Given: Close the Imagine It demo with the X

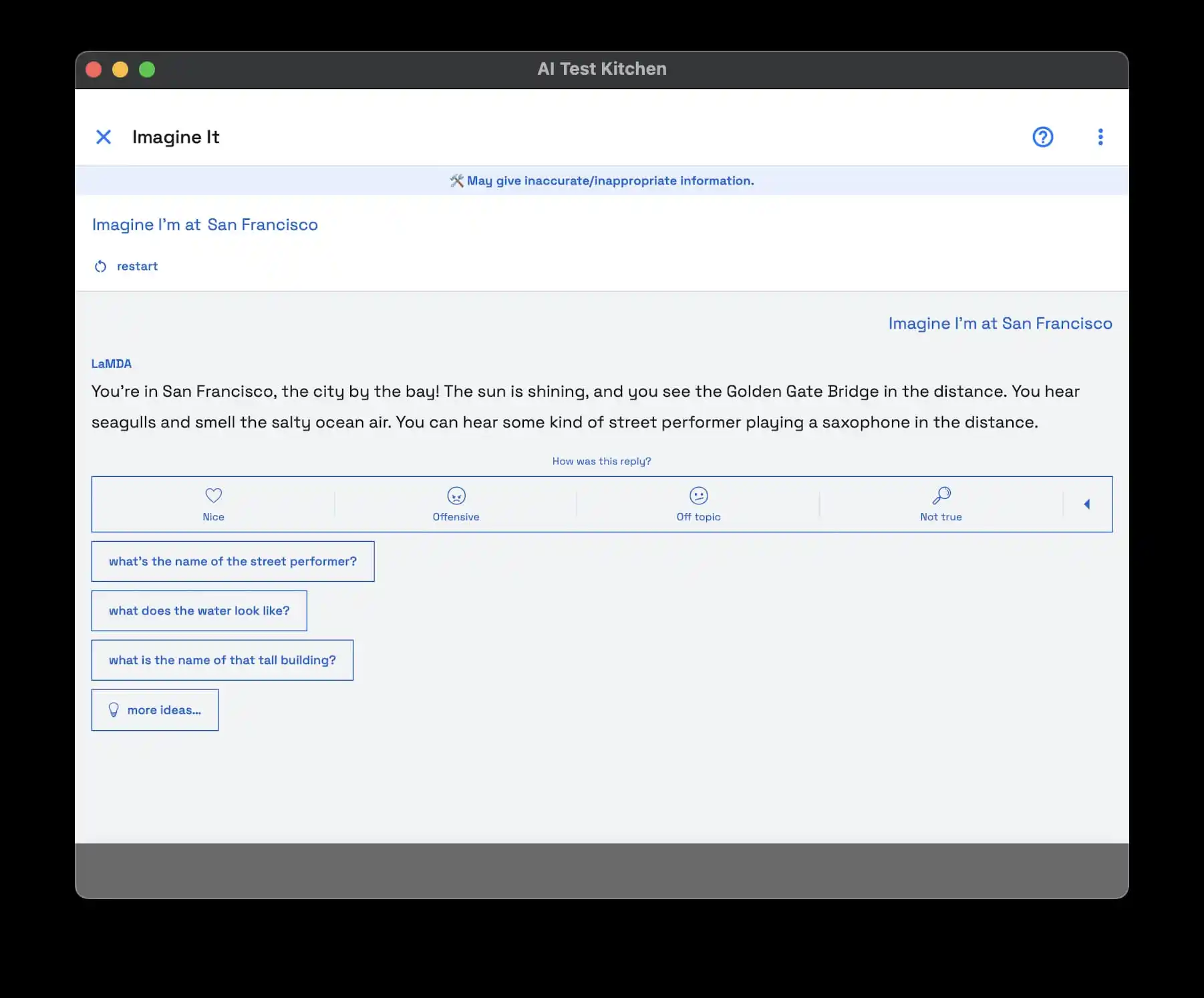Looking at the screenshot, I should [x=104, y=137].
